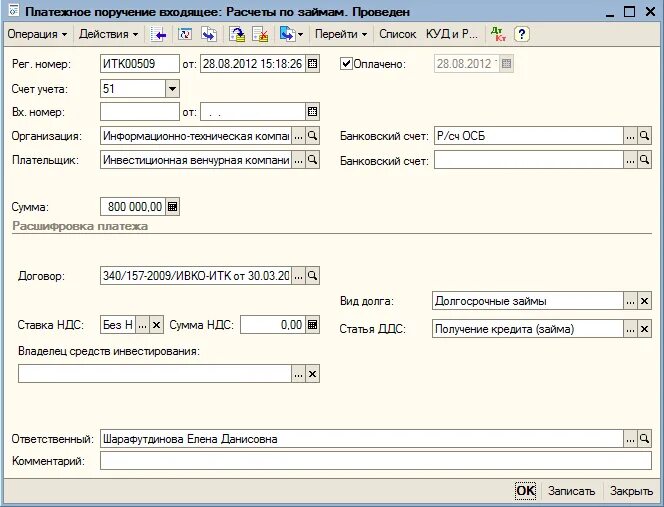Choose Плательщик via ellipsis button
Viewport: 664px width, 507px height.
pyautogui.click(x=299, y=160)
